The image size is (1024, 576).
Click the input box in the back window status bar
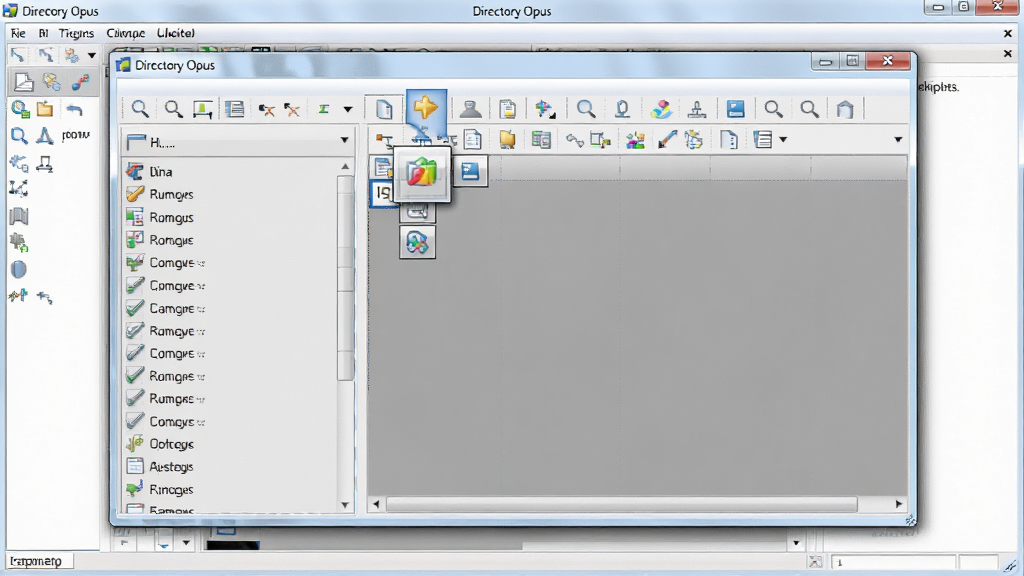tap(893, 562)
